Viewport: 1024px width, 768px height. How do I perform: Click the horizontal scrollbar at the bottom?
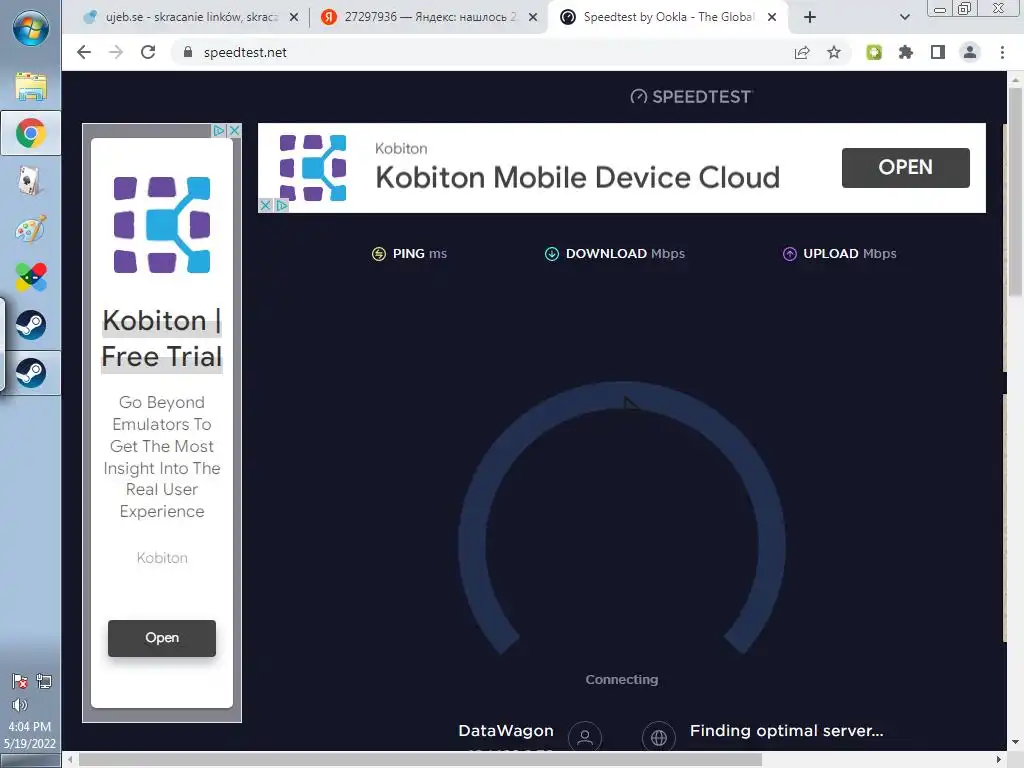point(421,760)
